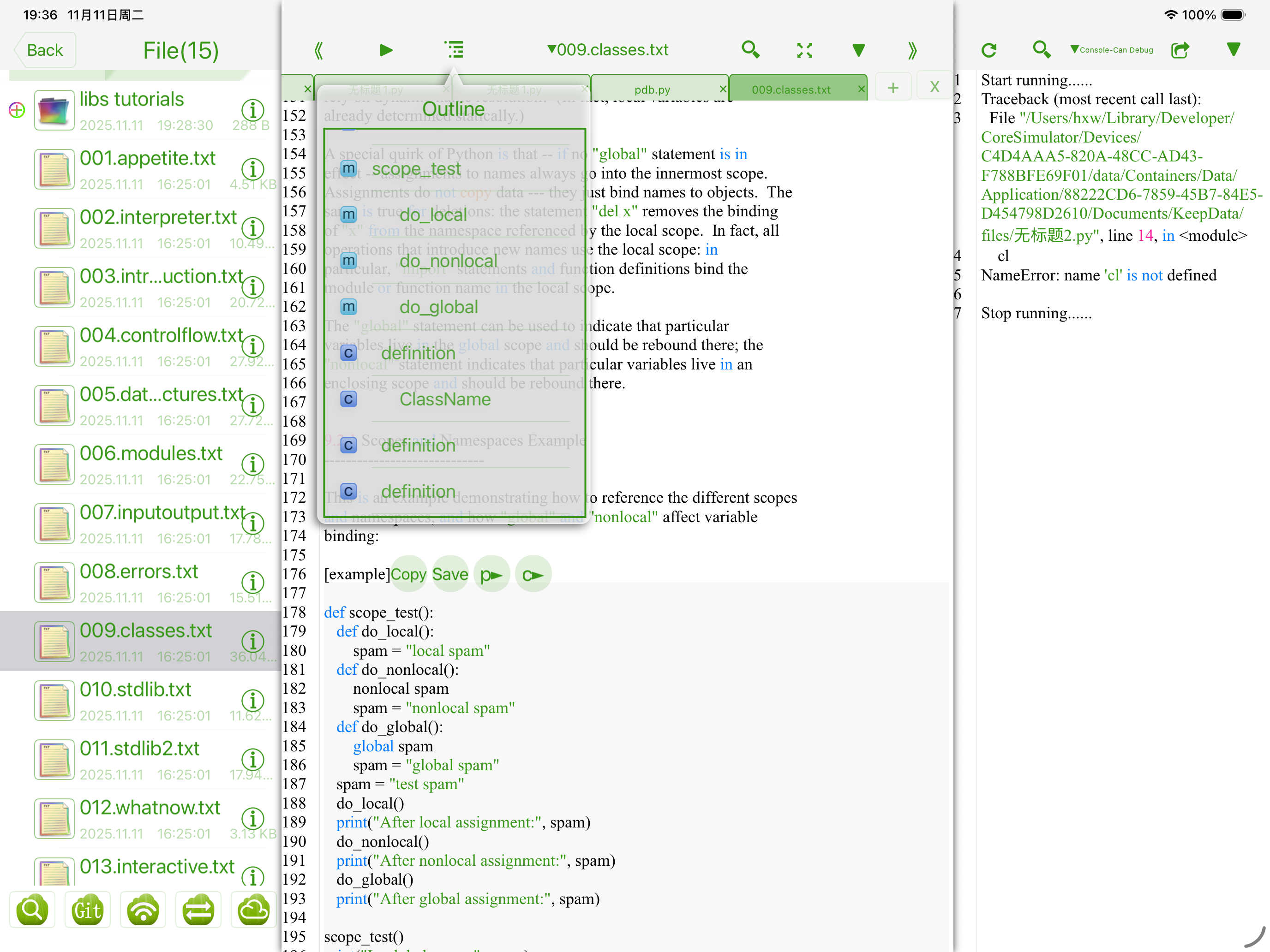The image size is (1270, 952).
Task: Open the Outline list icon
Action: (454, 50)
